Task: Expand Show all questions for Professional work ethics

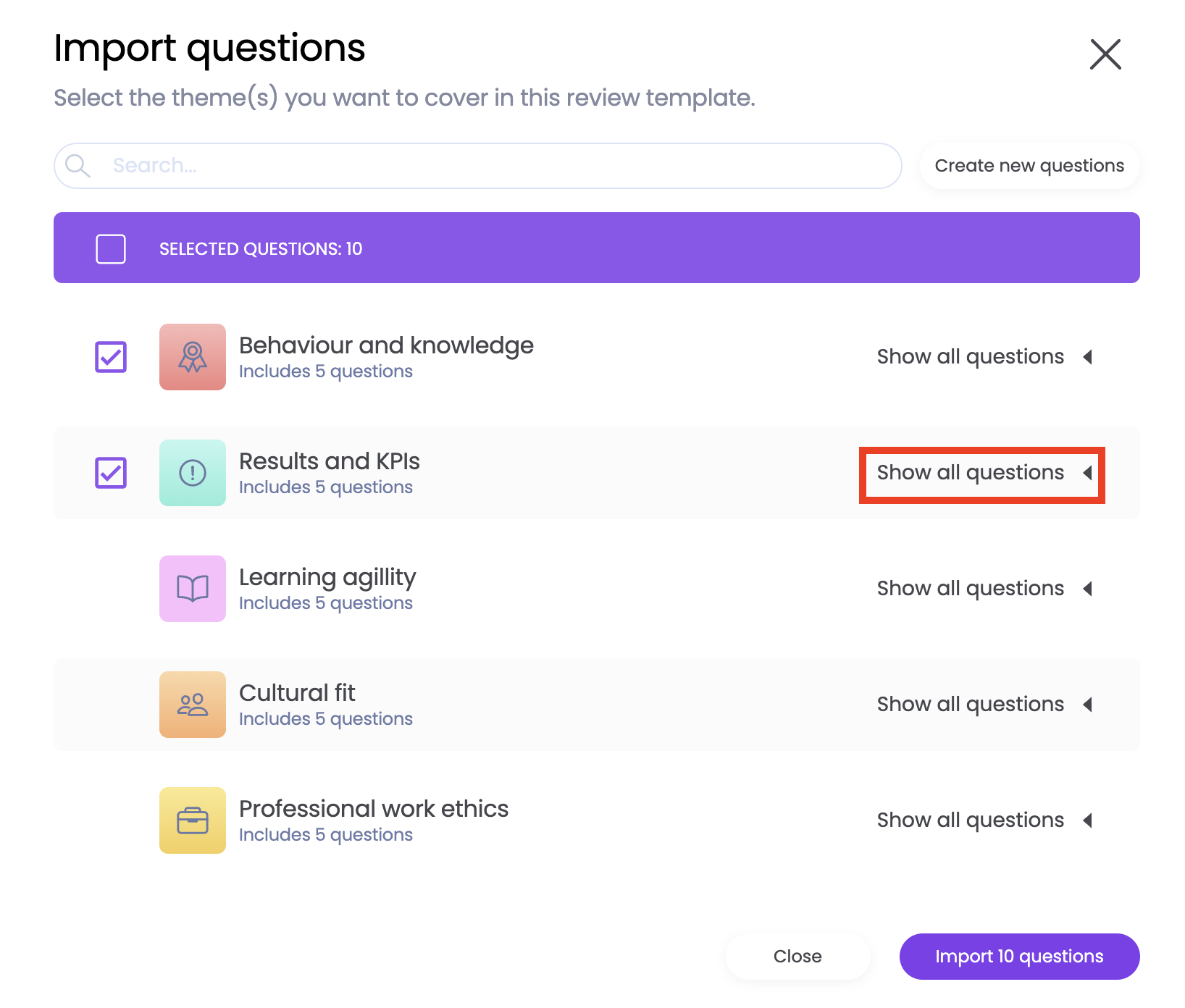Action: [x=983, y=820]
